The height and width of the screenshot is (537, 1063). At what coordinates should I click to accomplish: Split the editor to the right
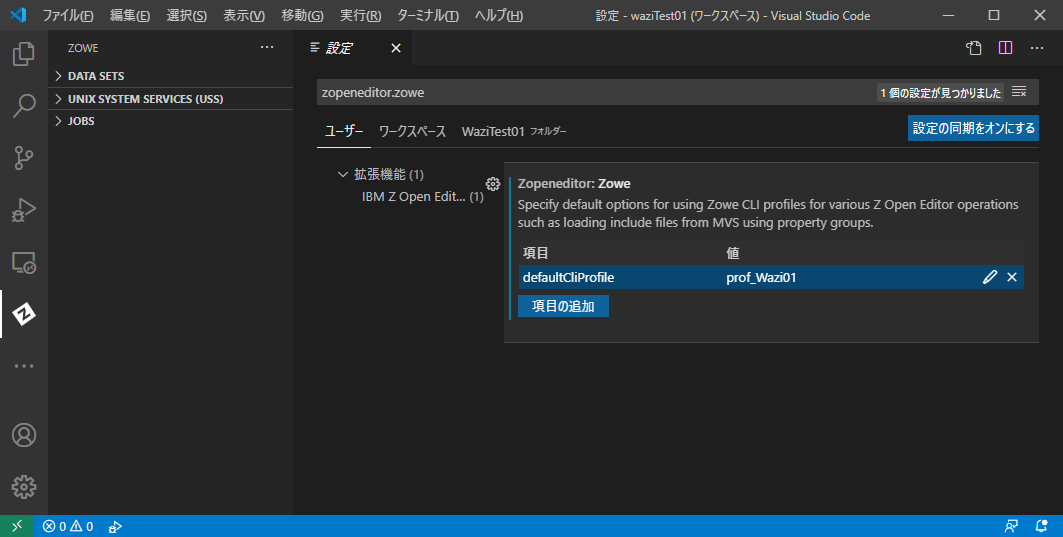pos(1005,48)
